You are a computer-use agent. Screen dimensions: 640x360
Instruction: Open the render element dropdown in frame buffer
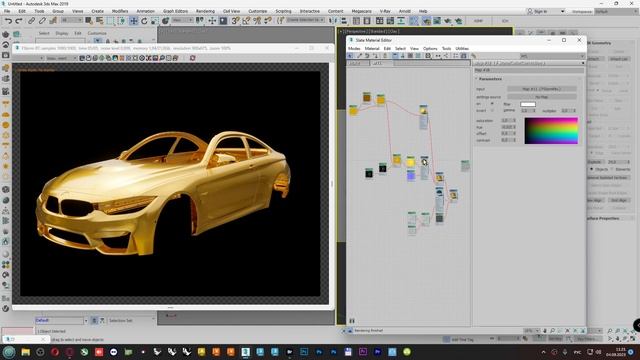tap(61, 58)
